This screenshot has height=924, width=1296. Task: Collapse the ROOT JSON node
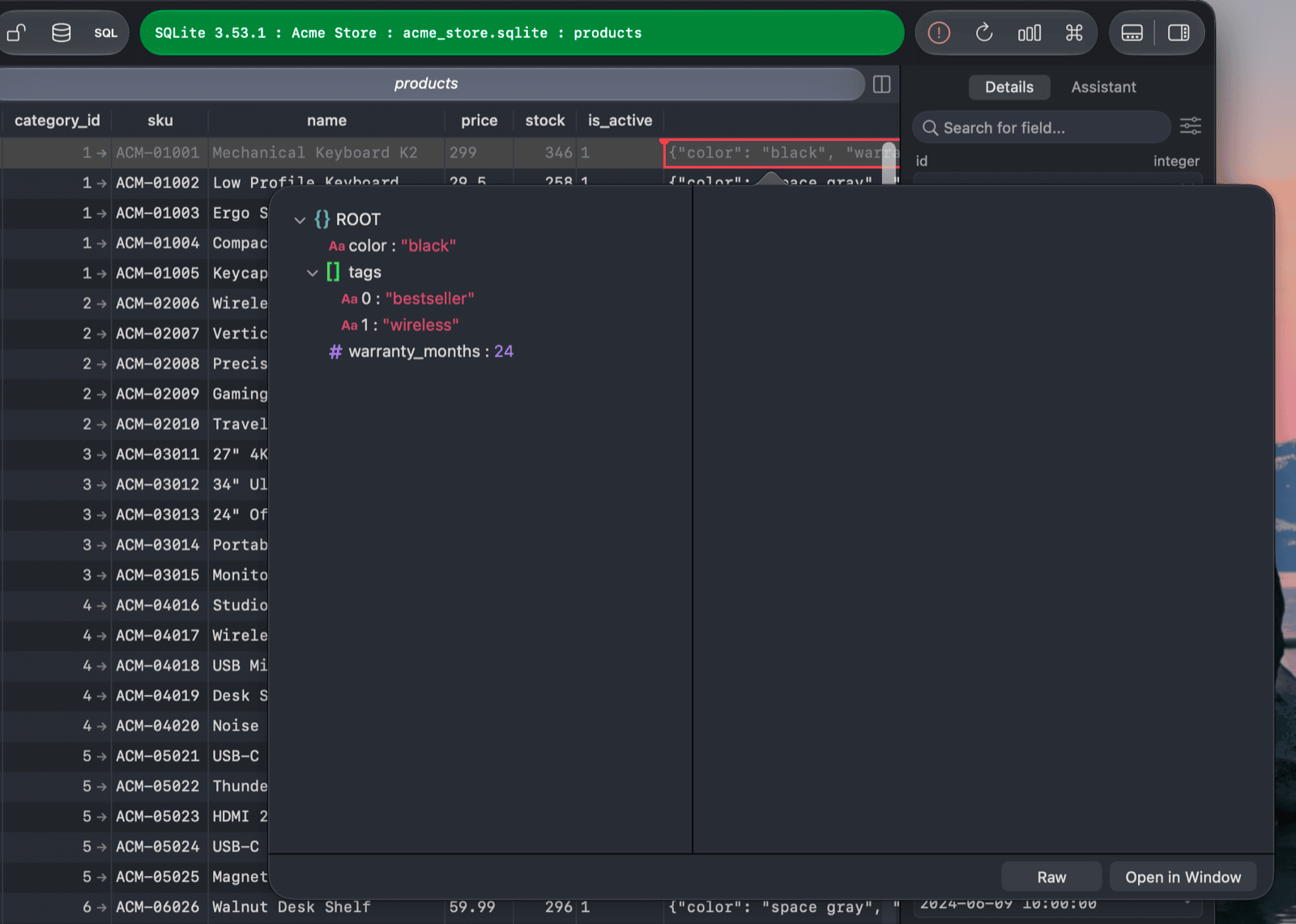(x=300, y=220)
